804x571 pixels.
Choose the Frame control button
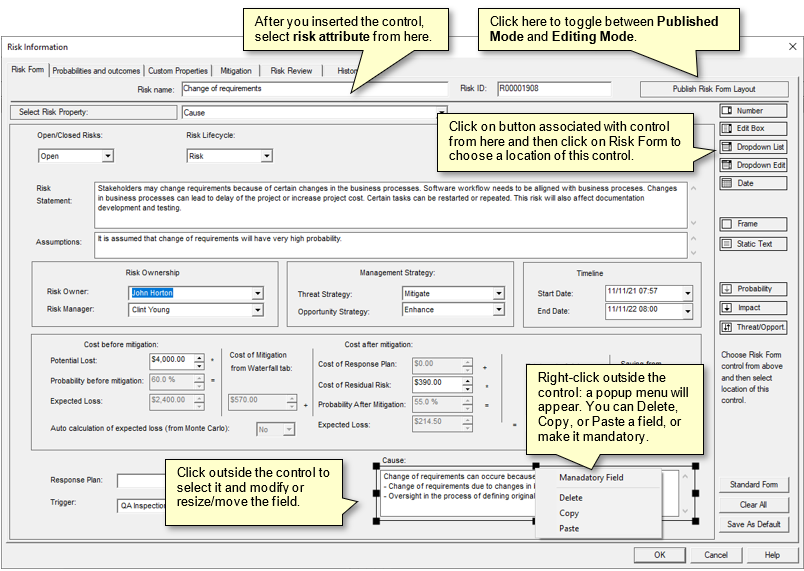(753, 224)
